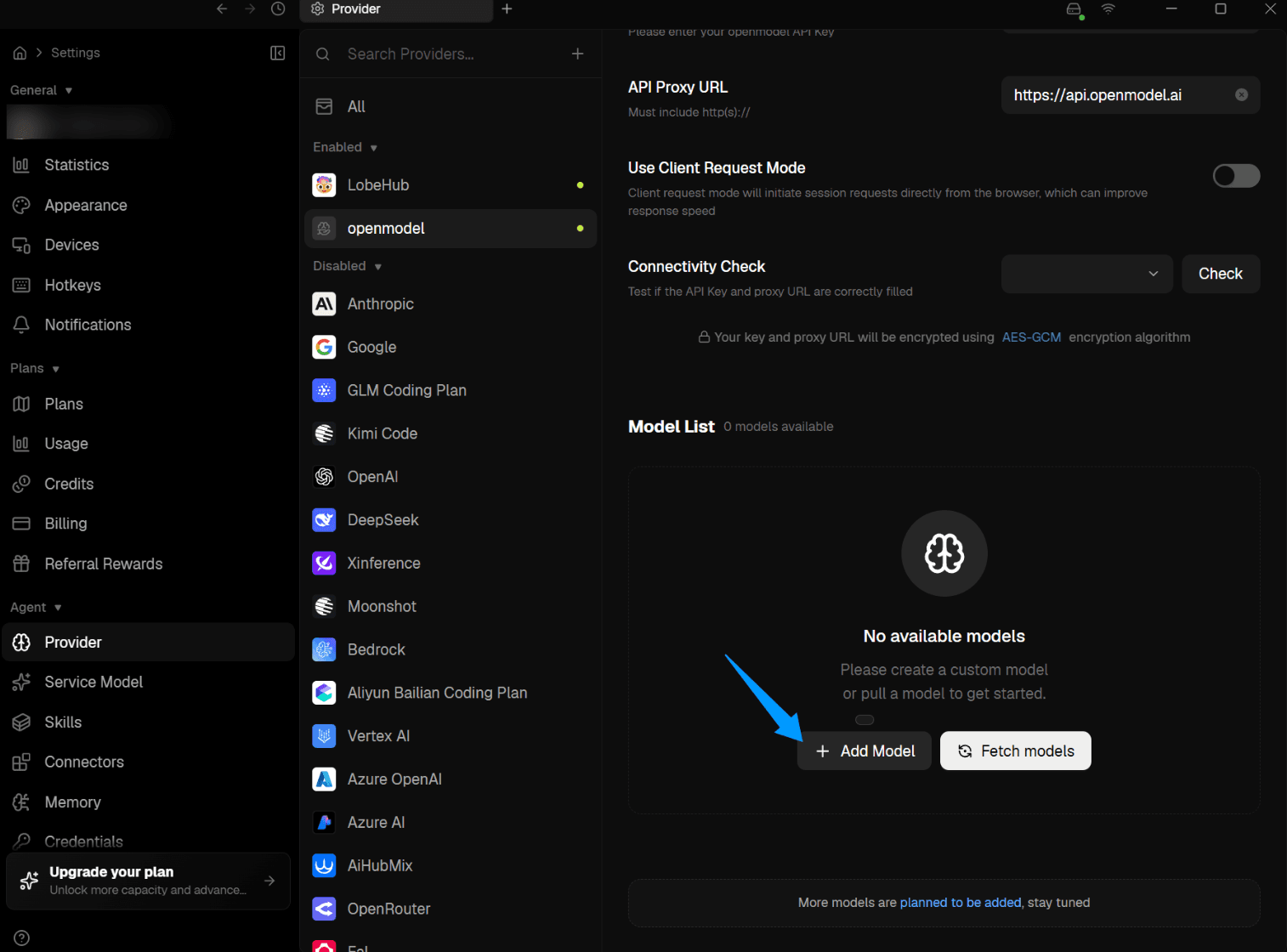
Task: Collapse the General section
Action: pos(41,90)
